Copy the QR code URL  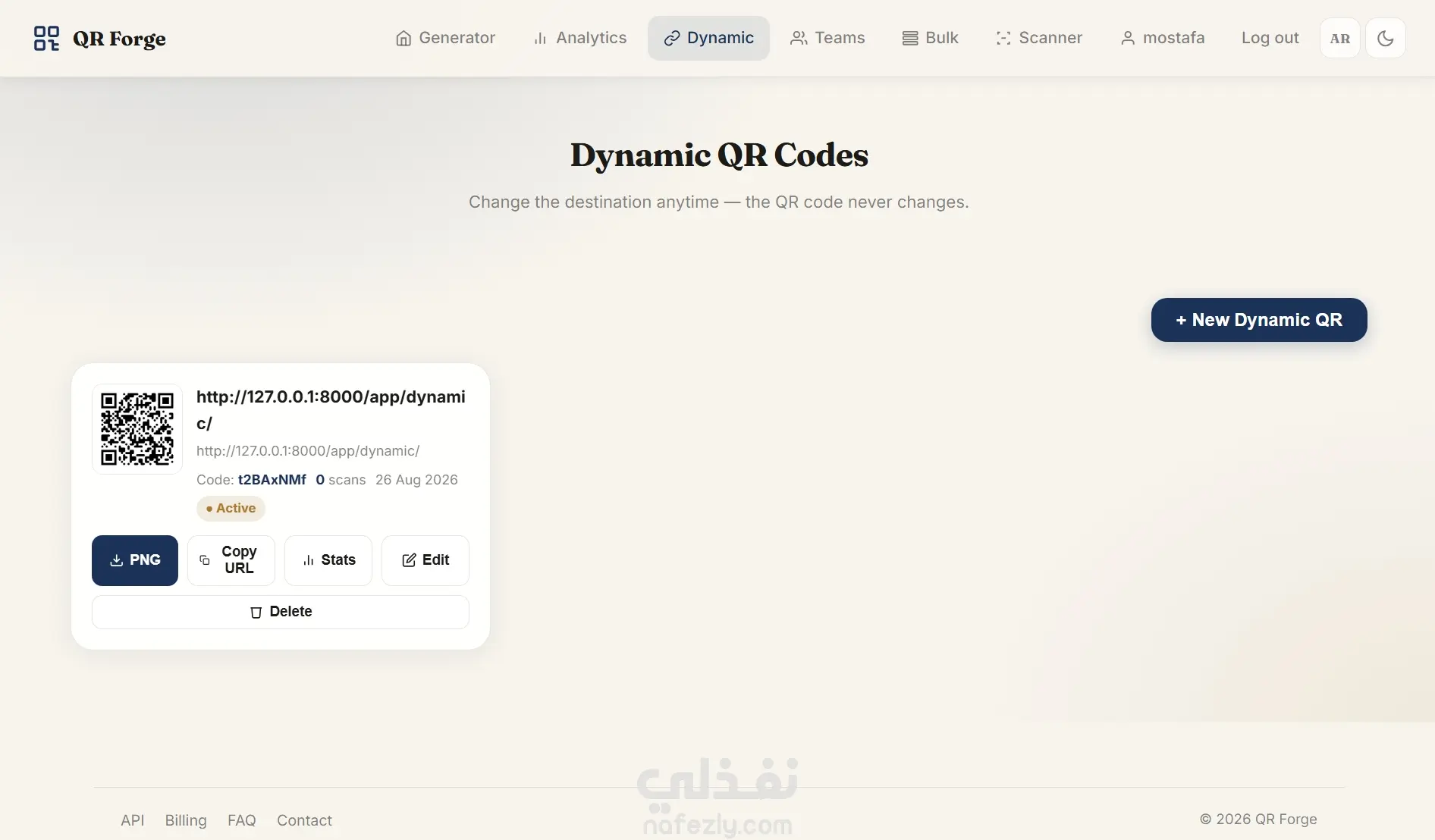pyautogui.click(x=231, y=560)
